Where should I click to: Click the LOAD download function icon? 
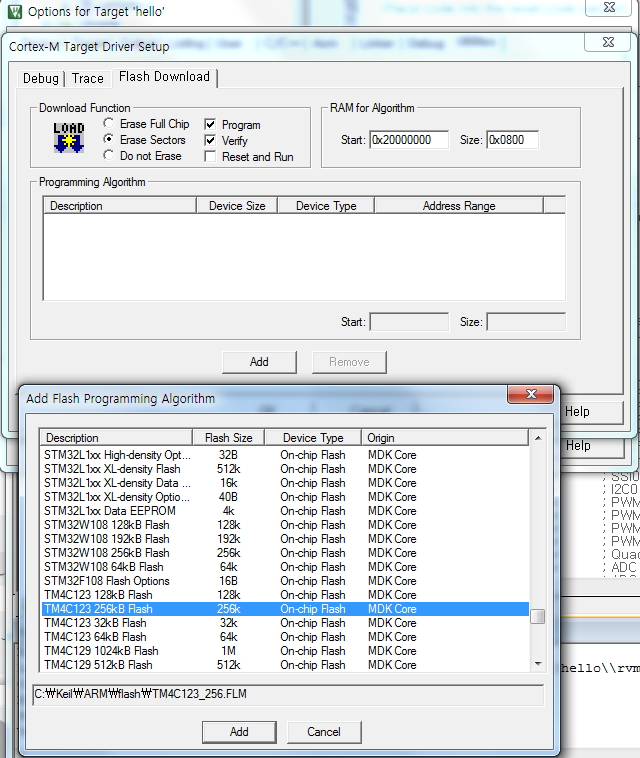point(69,138)
